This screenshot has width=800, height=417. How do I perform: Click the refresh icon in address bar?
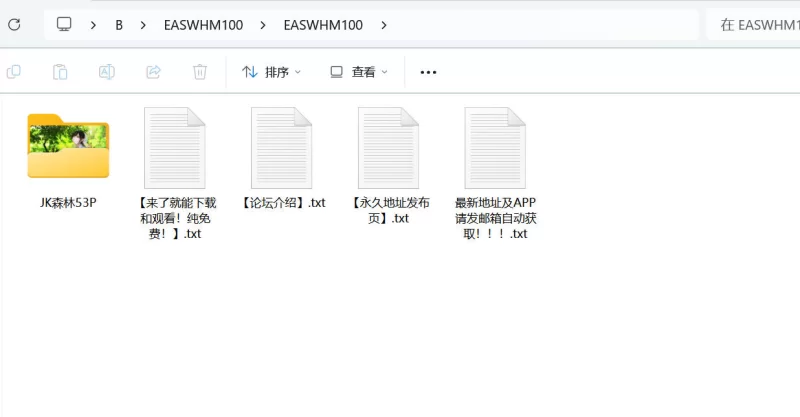pos(14,24)
